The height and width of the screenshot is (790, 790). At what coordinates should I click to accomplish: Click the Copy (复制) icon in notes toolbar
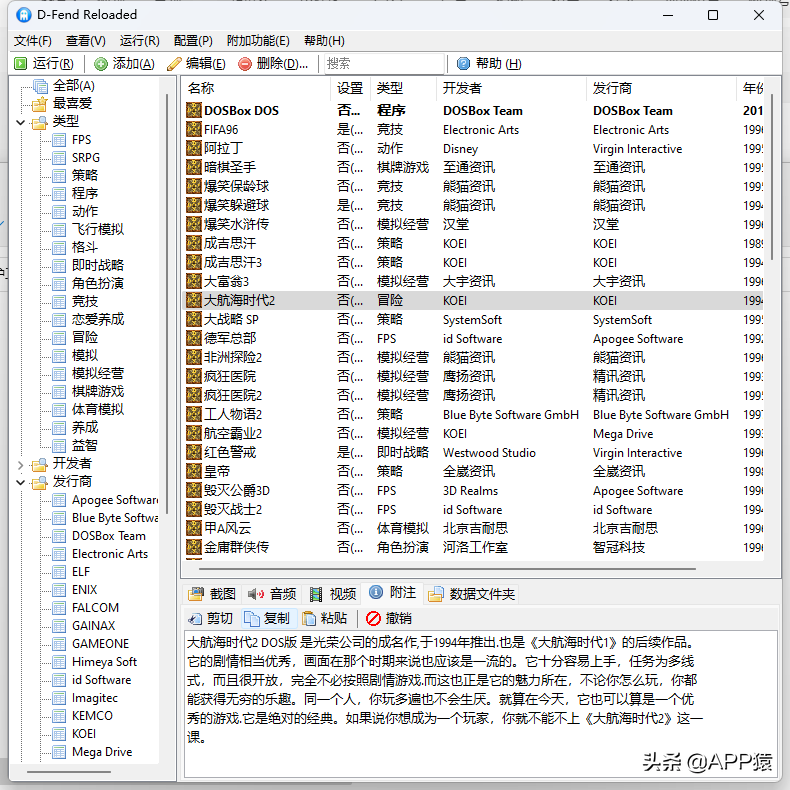pos(251,618)
